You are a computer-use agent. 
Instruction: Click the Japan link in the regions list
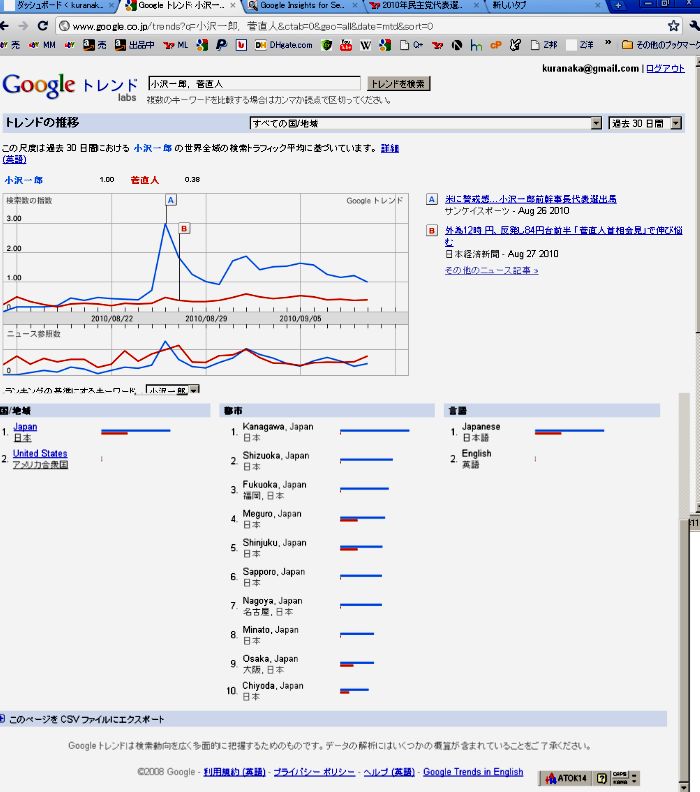pos(26,427)
